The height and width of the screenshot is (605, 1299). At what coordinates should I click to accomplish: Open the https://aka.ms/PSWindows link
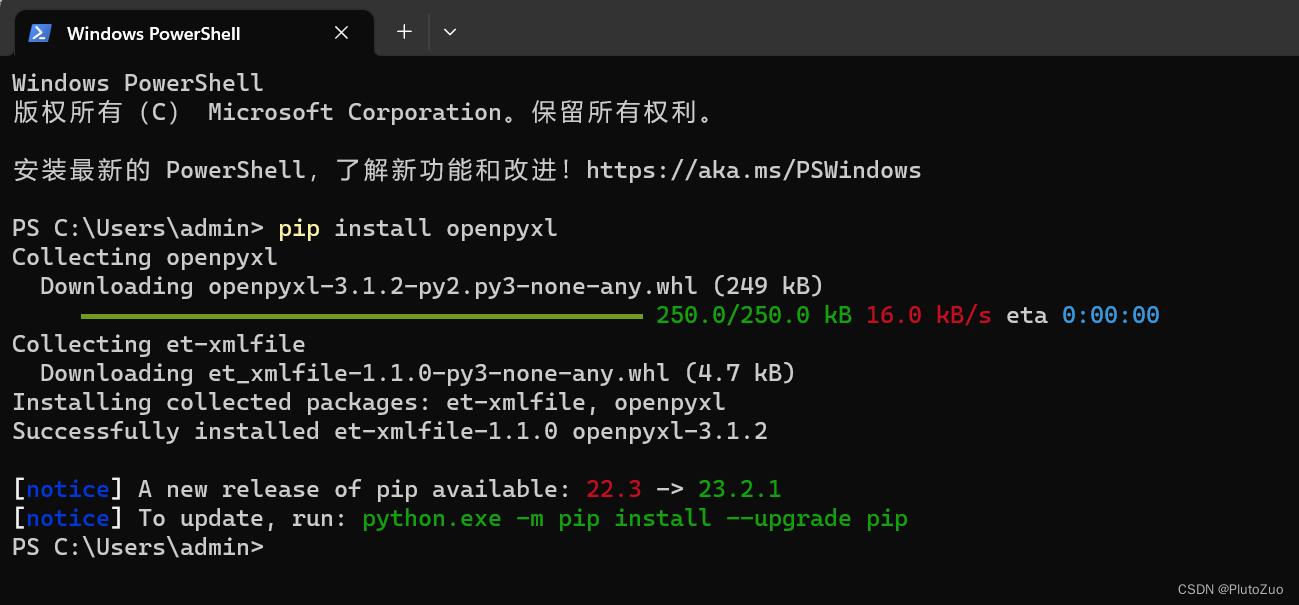coord(753,170)
